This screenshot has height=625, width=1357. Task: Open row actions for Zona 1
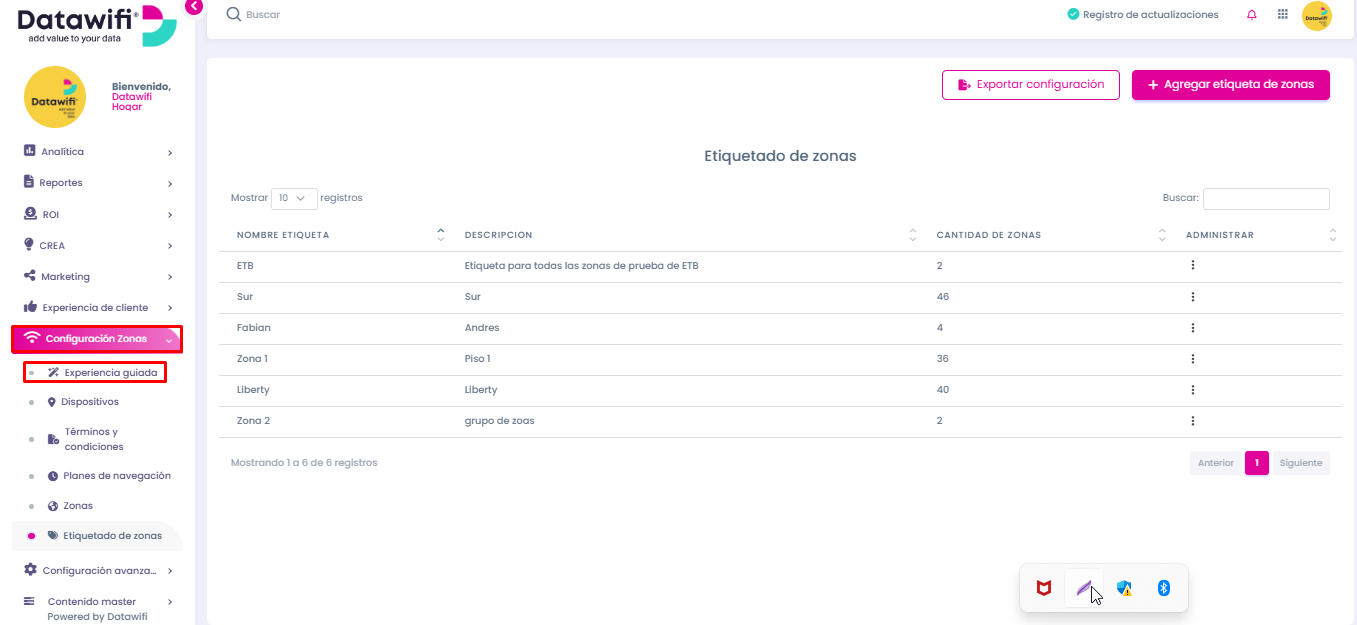pyautogui.click(x=1193, y=359)
